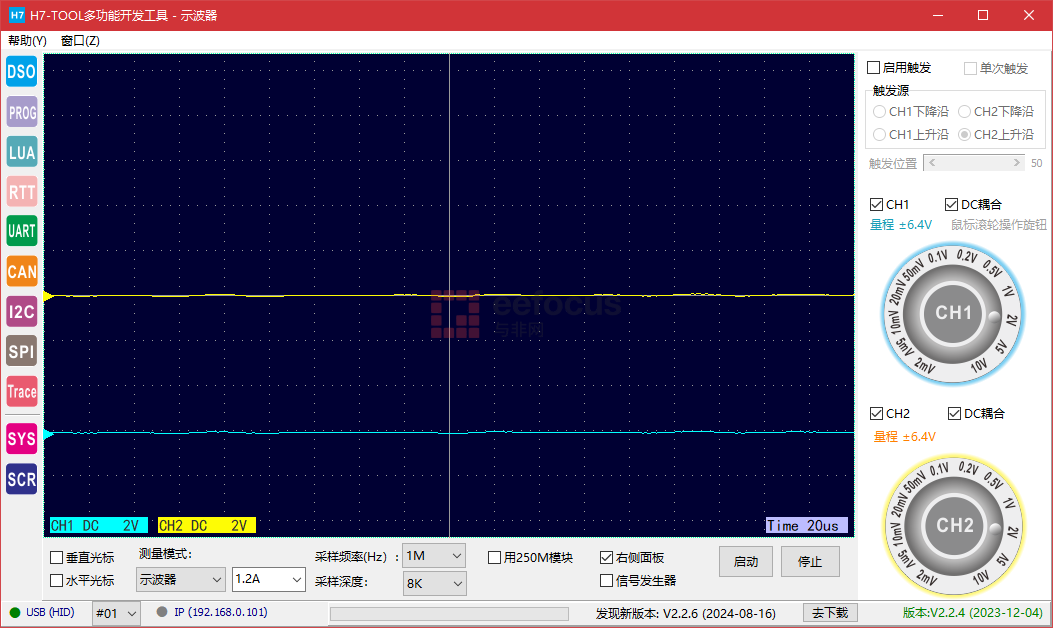Uncheck the CH1 channel checkbox
The image size is (1053, 628).
point(876,204)
